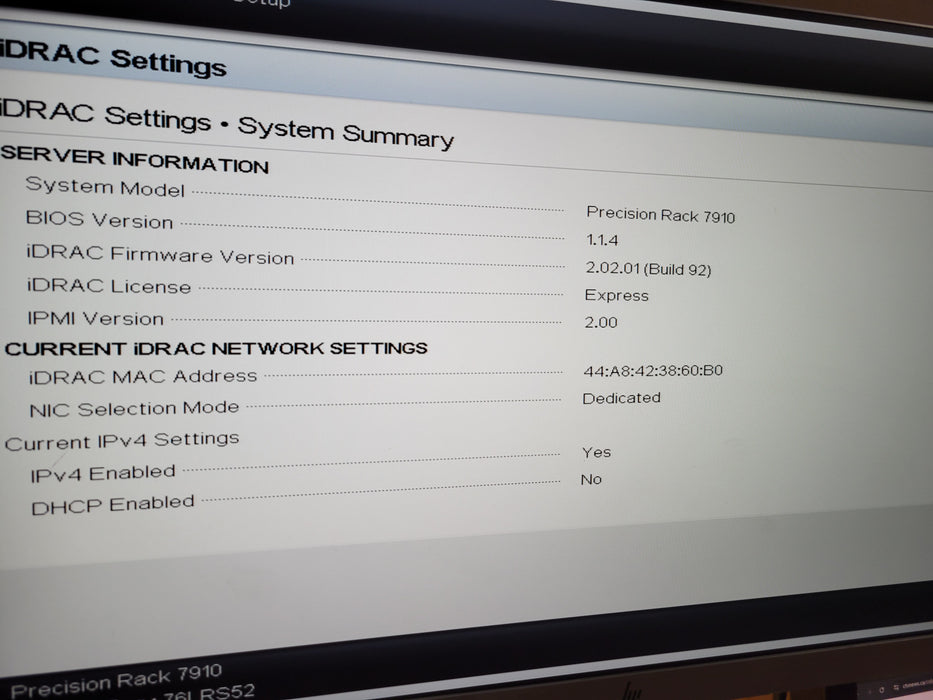Image resolution: width=933 pixels, height=700 pixels.
Task: Click Precision Rack 7910 in bottom status bar
Action: (x=117, y=680)
